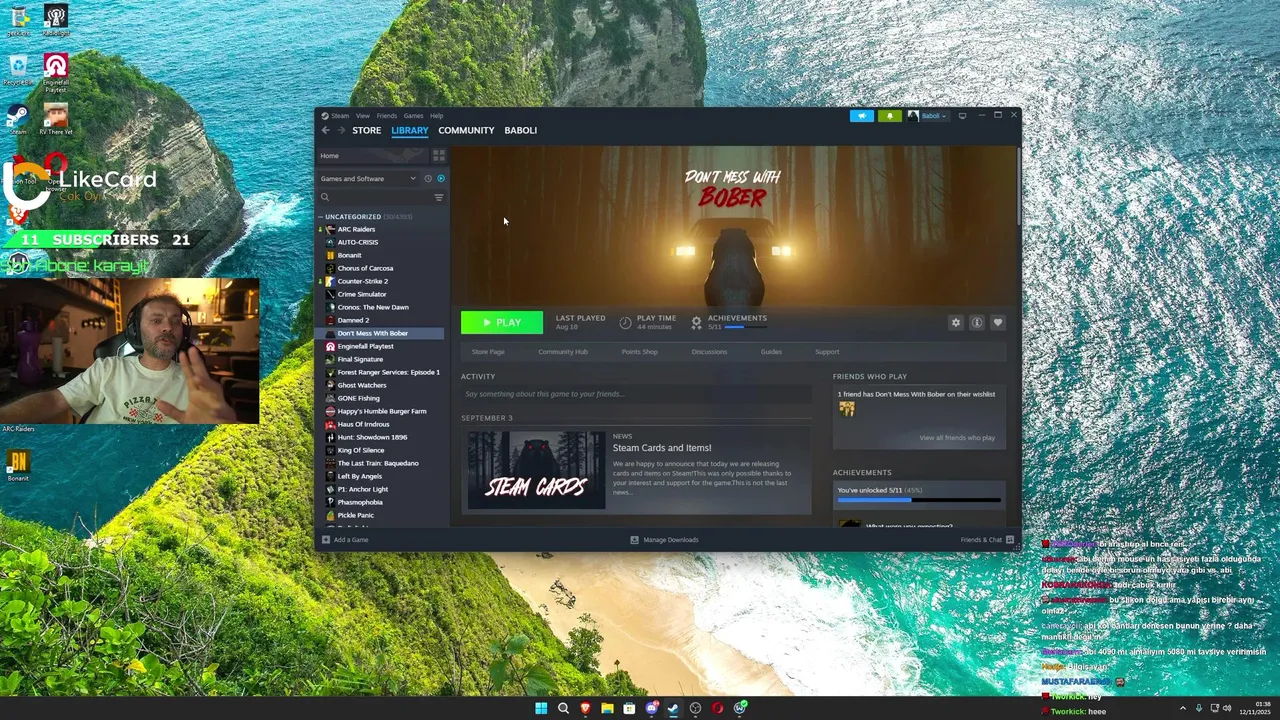Add Don't Mess With Bober to favorites
Viewport: 1280px width, 720px height.
(x=997, y=322)
